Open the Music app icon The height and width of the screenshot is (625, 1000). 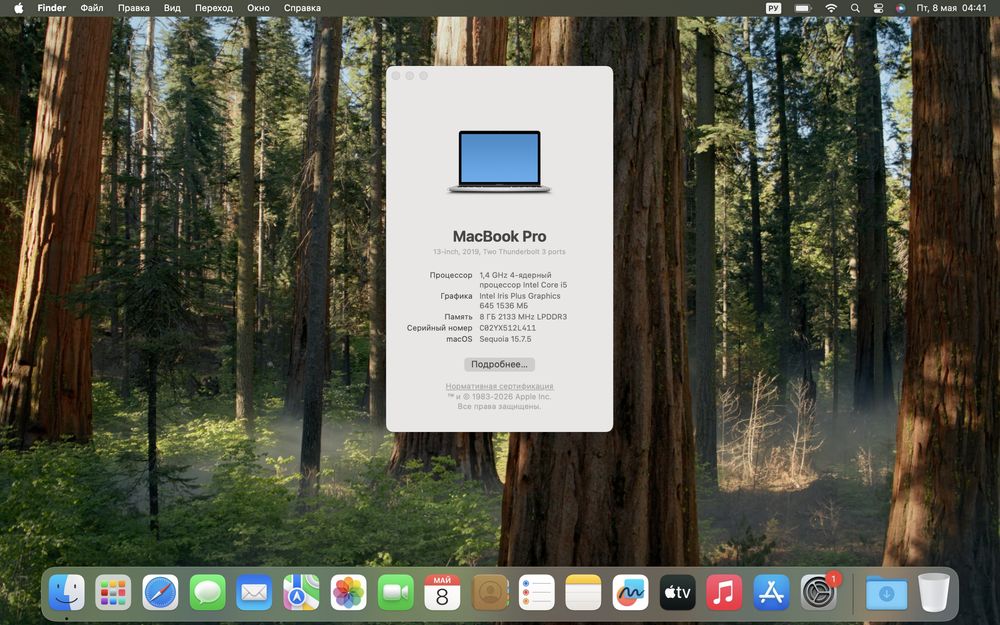pyautogui.click(x=724, y=592)
